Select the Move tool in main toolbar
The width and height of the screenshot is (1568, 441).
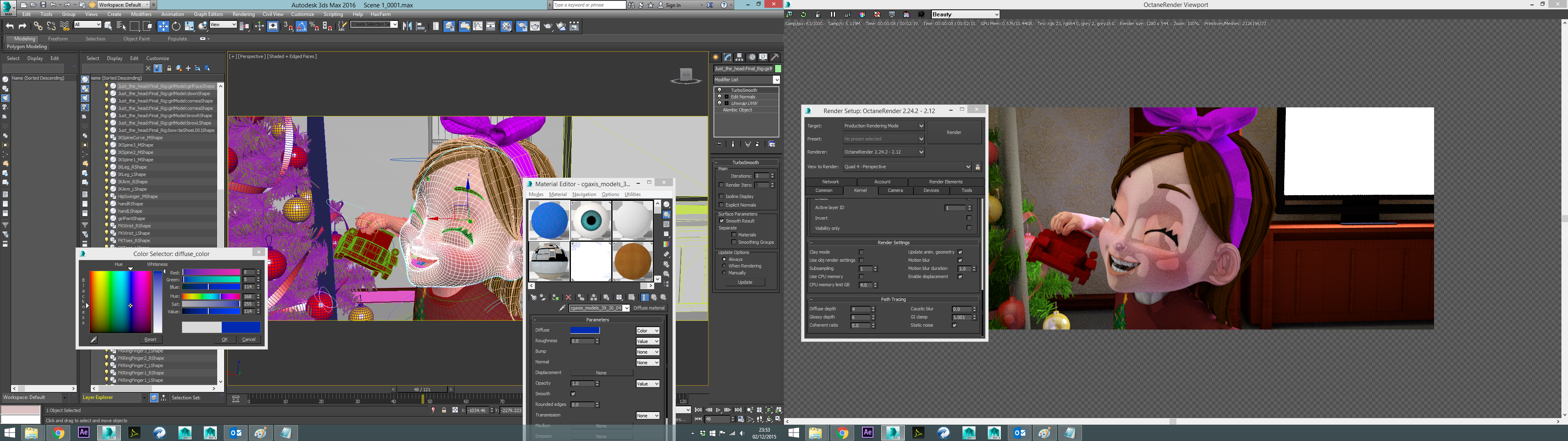tap(163, 26)
